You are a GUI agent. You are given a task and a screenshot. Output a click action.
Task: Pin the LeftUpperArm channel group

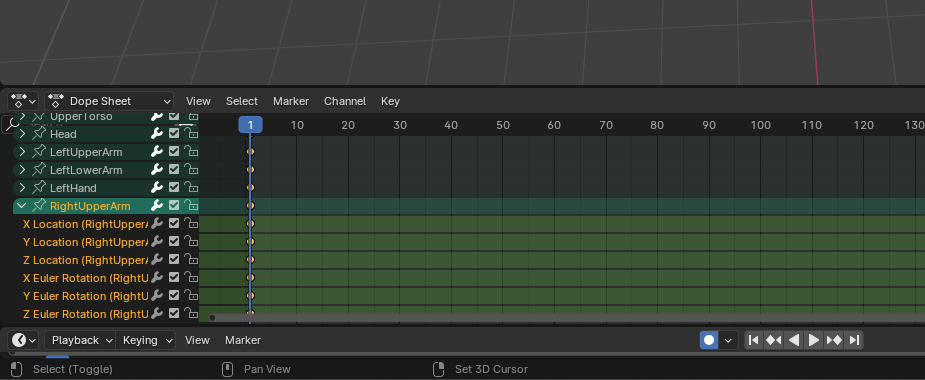39,152
